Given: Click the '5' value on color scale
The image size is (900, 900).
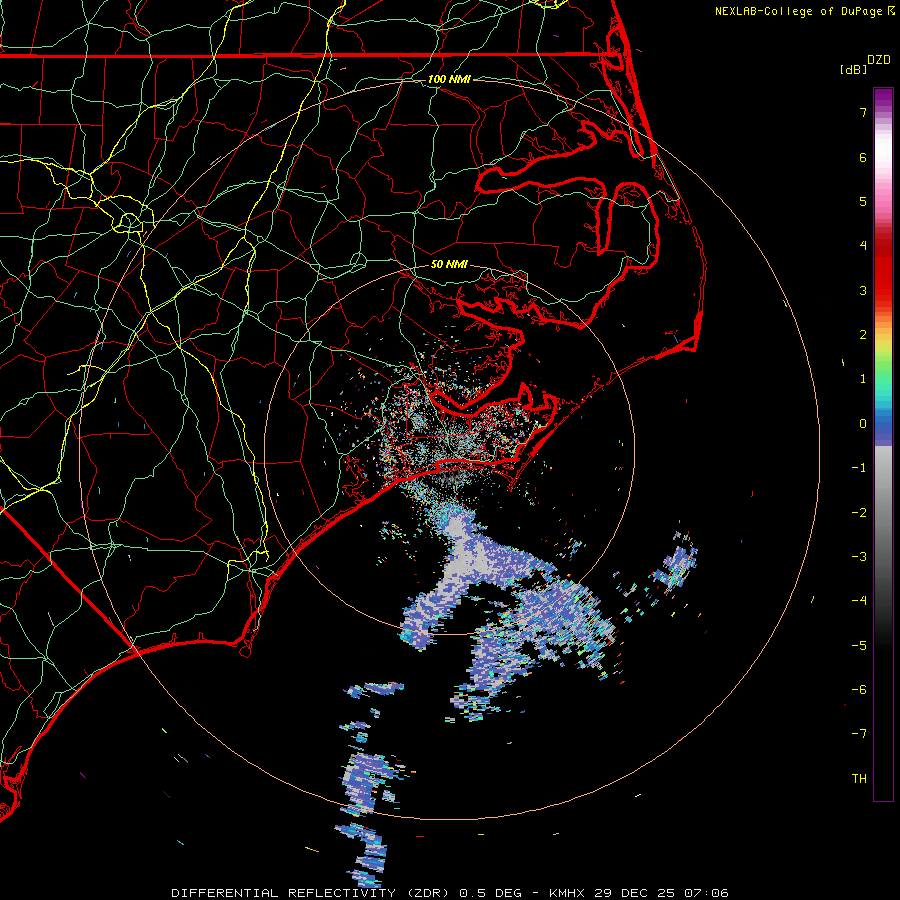Looking at the screenshot, I should (x=863, y=201).
